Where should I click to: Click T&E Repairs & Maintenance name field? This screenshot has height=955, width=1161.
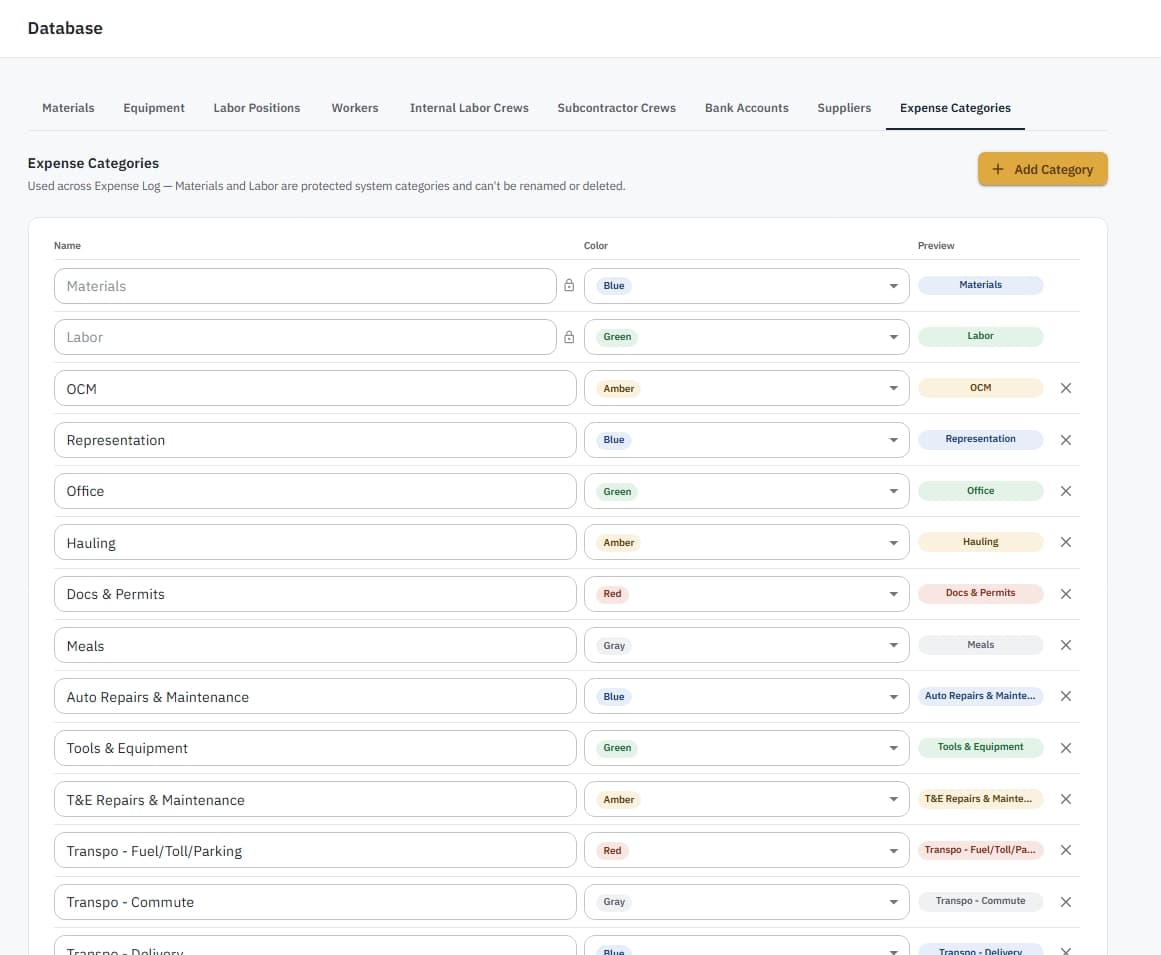click(315, 799)
